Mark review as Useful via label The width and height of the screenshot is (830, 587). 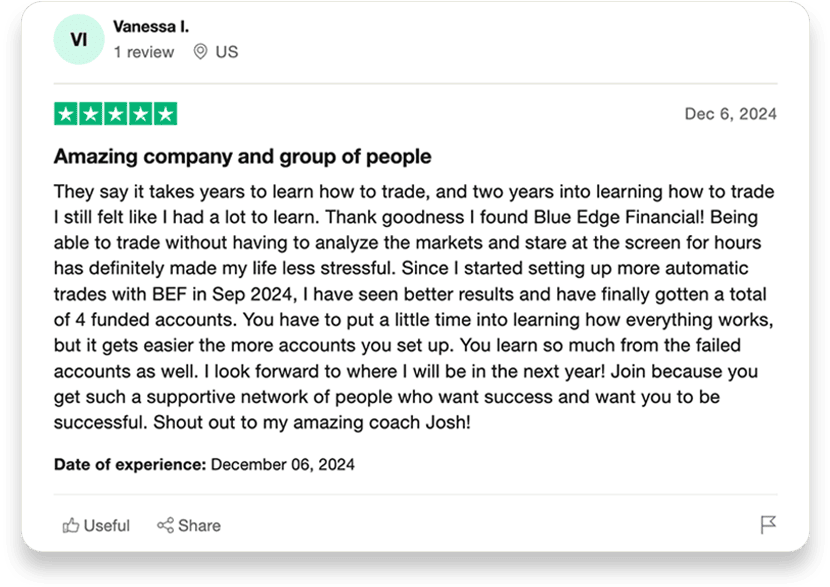106,526
